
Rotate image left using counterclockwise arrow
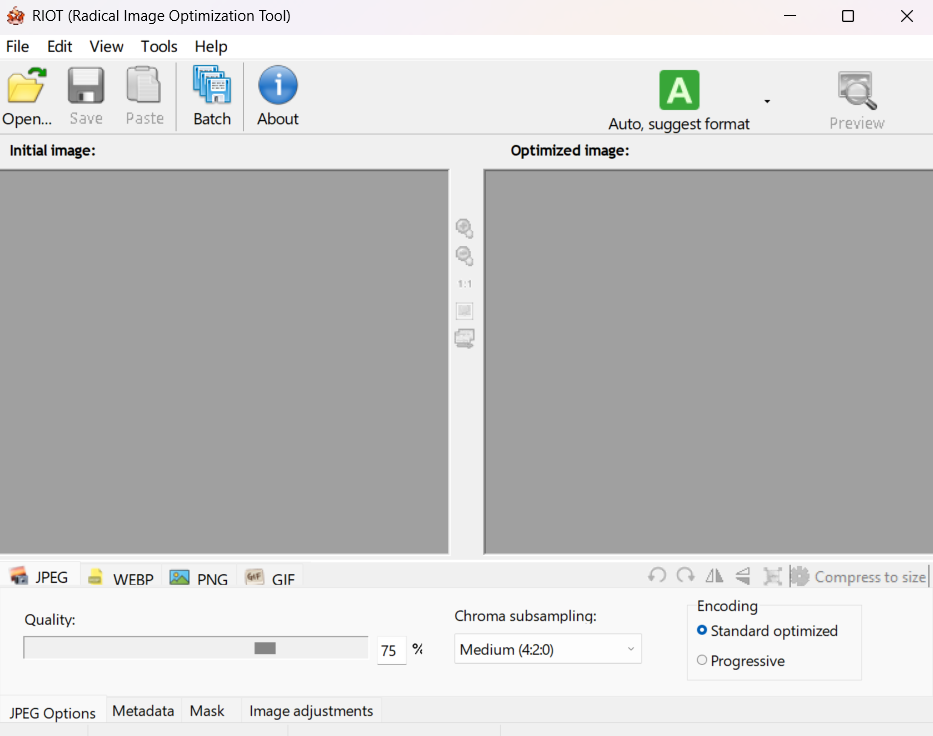click(657, 576)
